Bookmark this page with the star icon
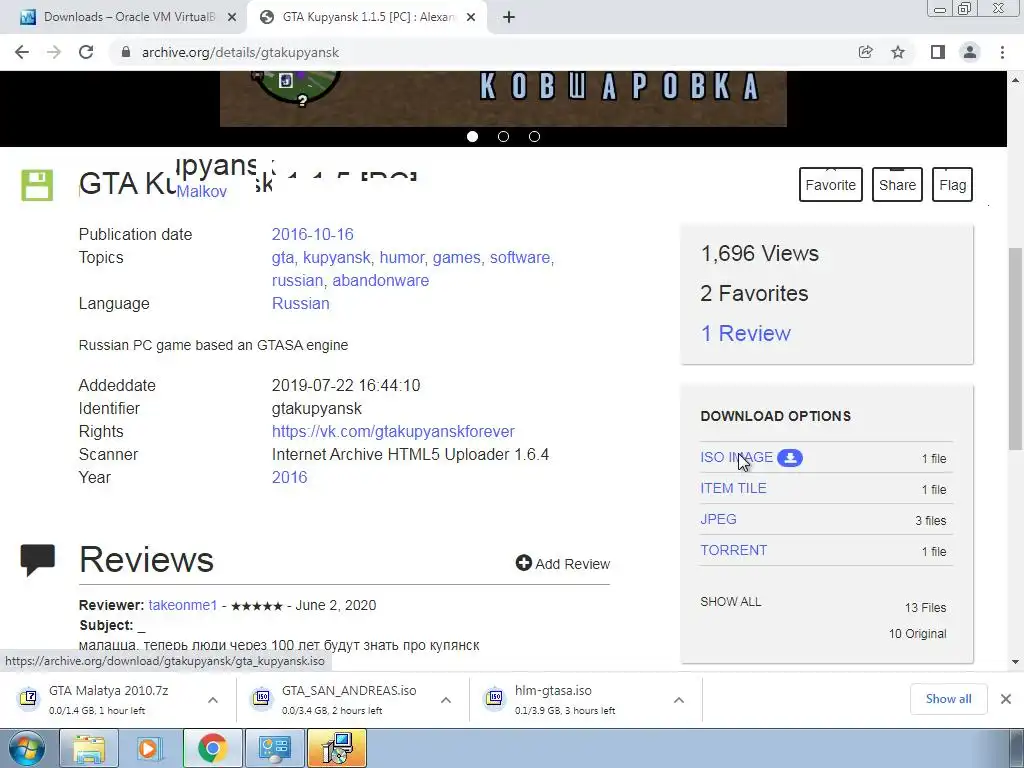Viewport: 1024px width, 768px height. (898, 52)
